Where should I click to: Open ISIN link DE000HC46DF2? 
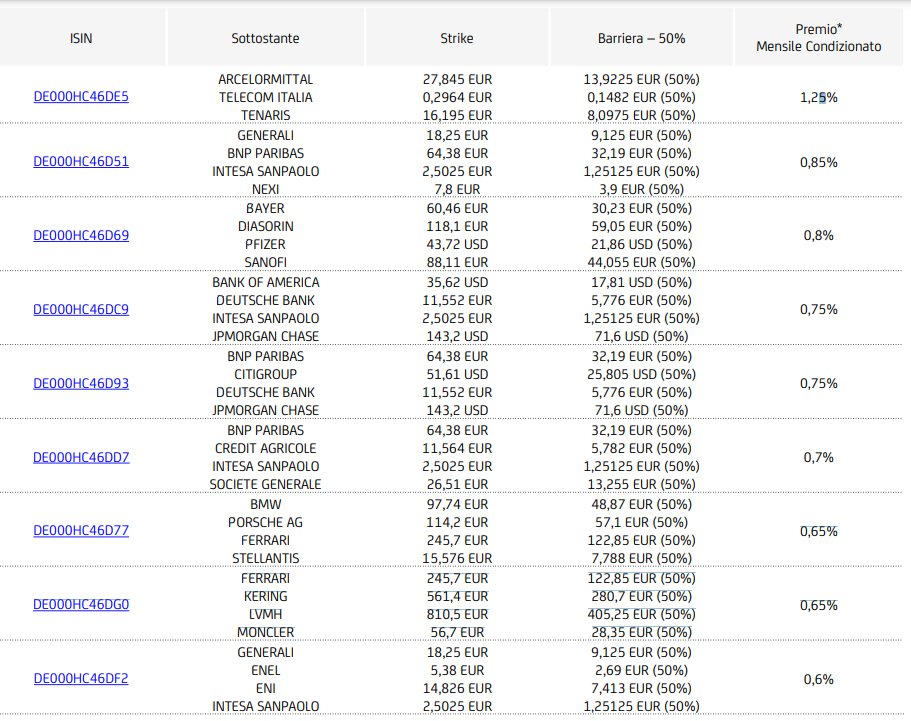[81, 678]
